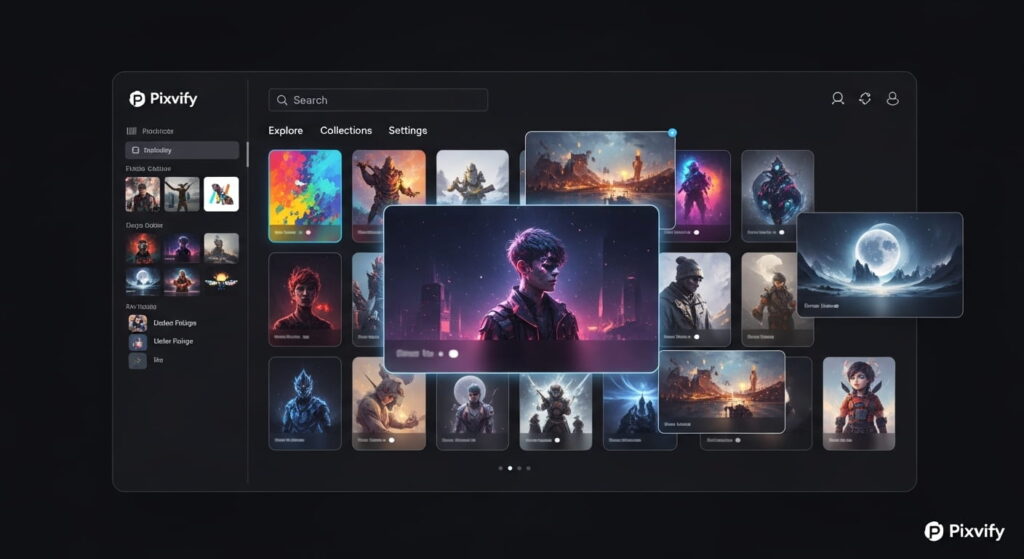Toggle the pill switch on dark robot card
Image resolution: width=1024 pixels, height=559 pixels.
coord(782,232)
